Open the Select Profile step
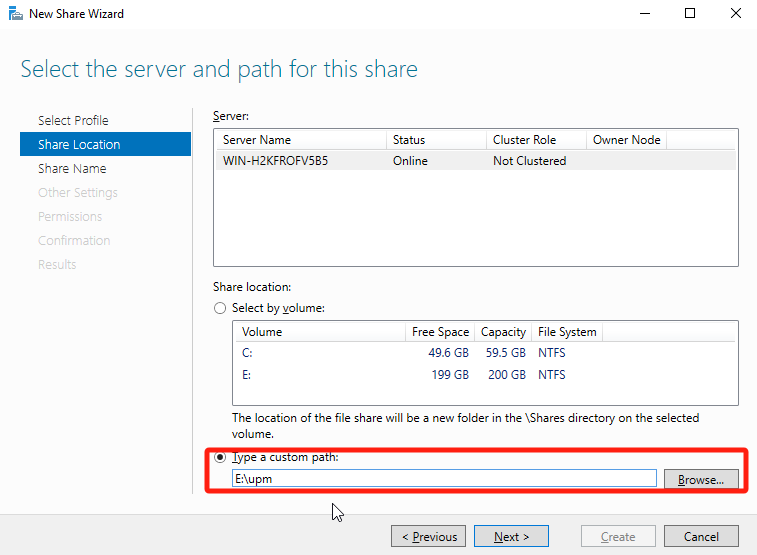Viewport: 757px width, 555px height. [x=73, y=120]
